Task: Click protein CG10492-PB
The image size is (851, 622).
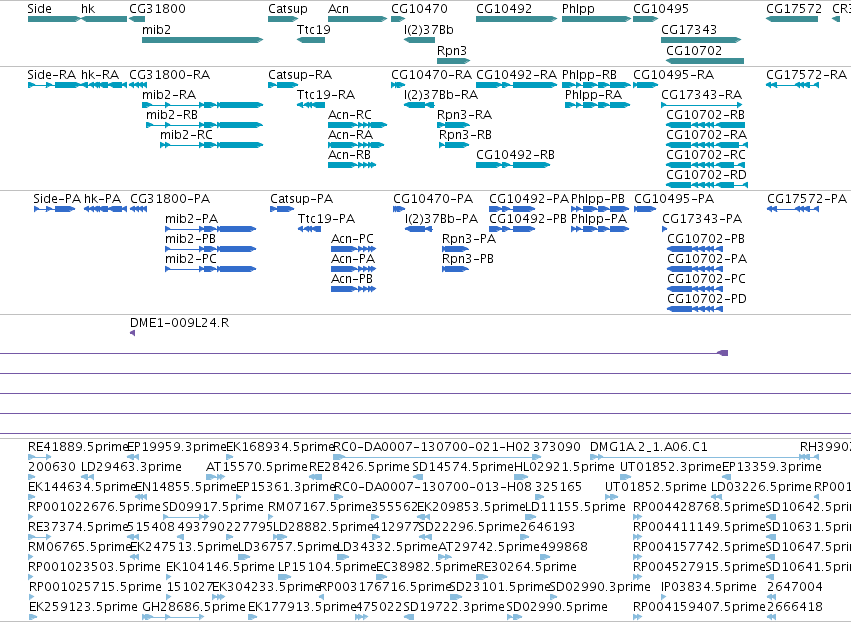Action: (512, 229)
